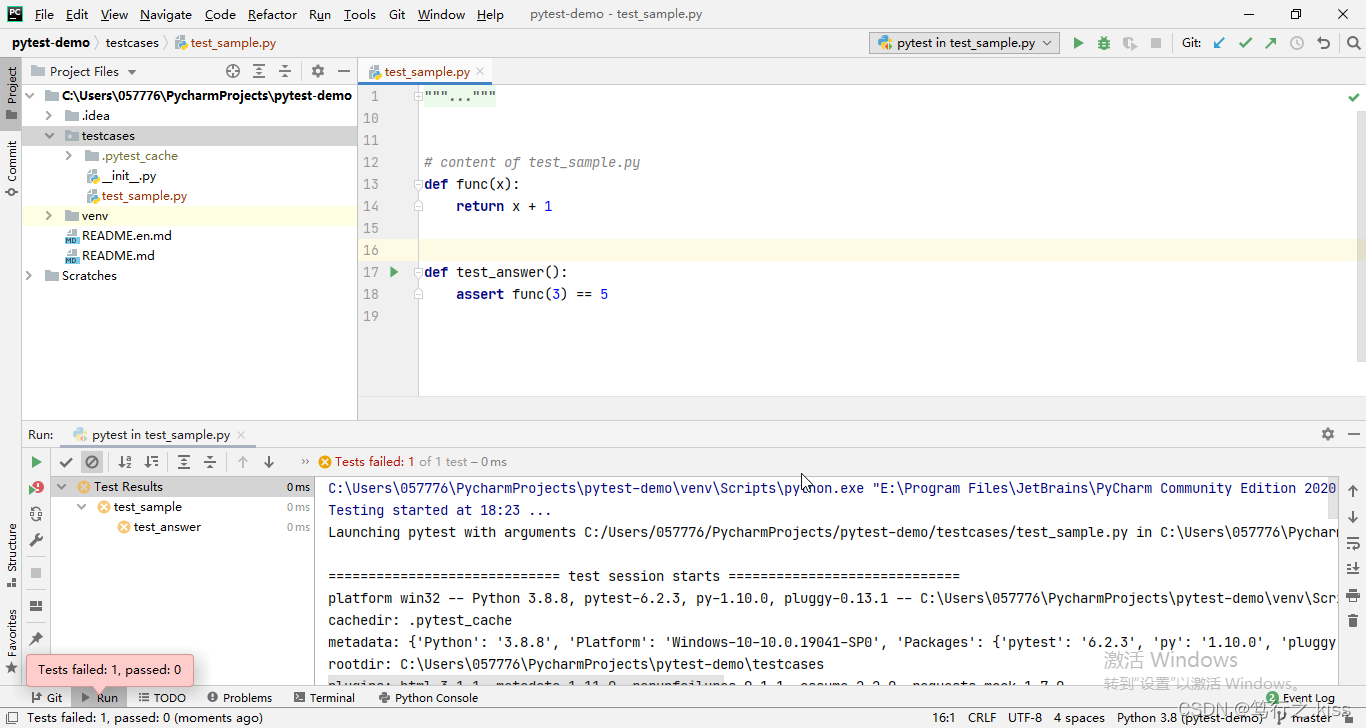Expand all in Project panel
The width and height of the screenshot is (1366, 728).
tap(259, 71)
